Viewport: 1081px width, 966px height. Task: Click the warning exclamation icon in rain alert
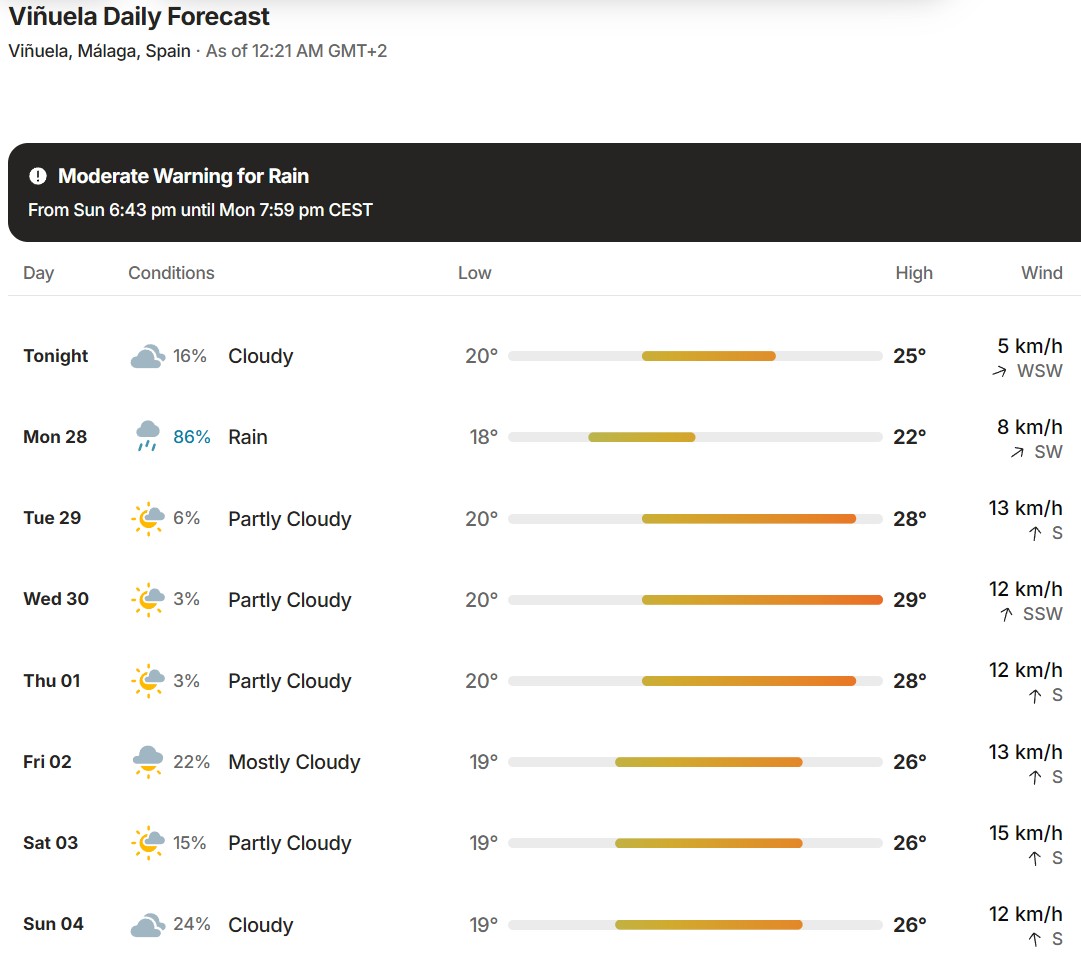click(38, 176)
